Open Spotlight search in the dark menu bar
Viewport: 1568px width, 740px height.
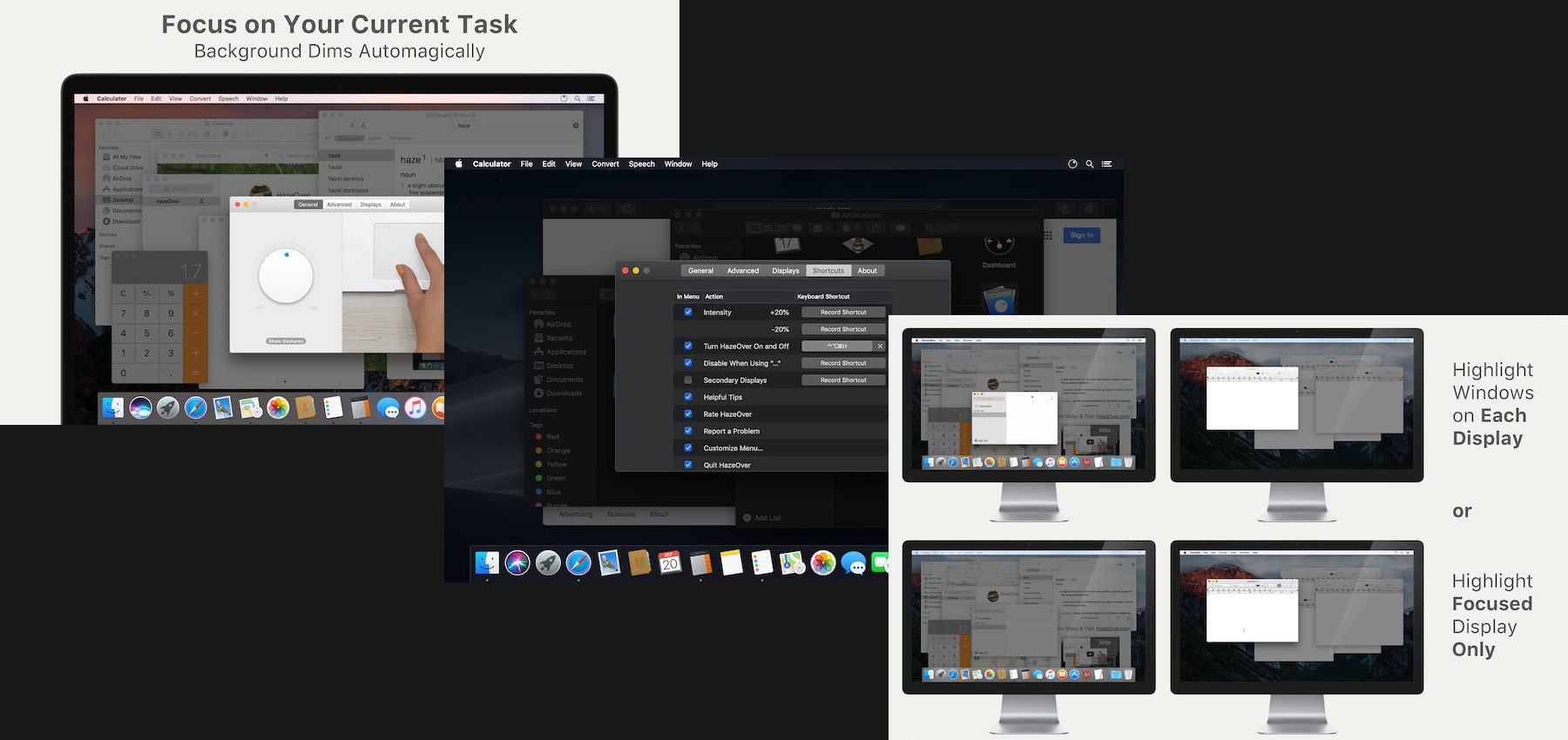click(1089, 164)
